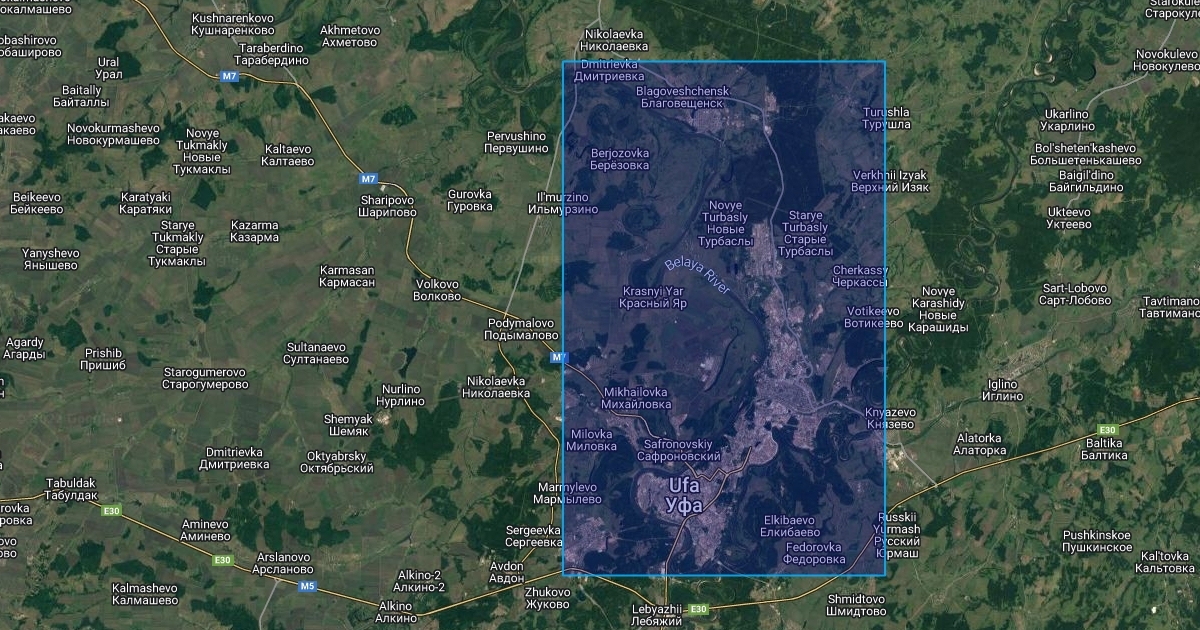Image resolution: width=1200 pixels, height=630 pixels.
Task: Click the M5 highway shield
Action: tap(307, 586)
